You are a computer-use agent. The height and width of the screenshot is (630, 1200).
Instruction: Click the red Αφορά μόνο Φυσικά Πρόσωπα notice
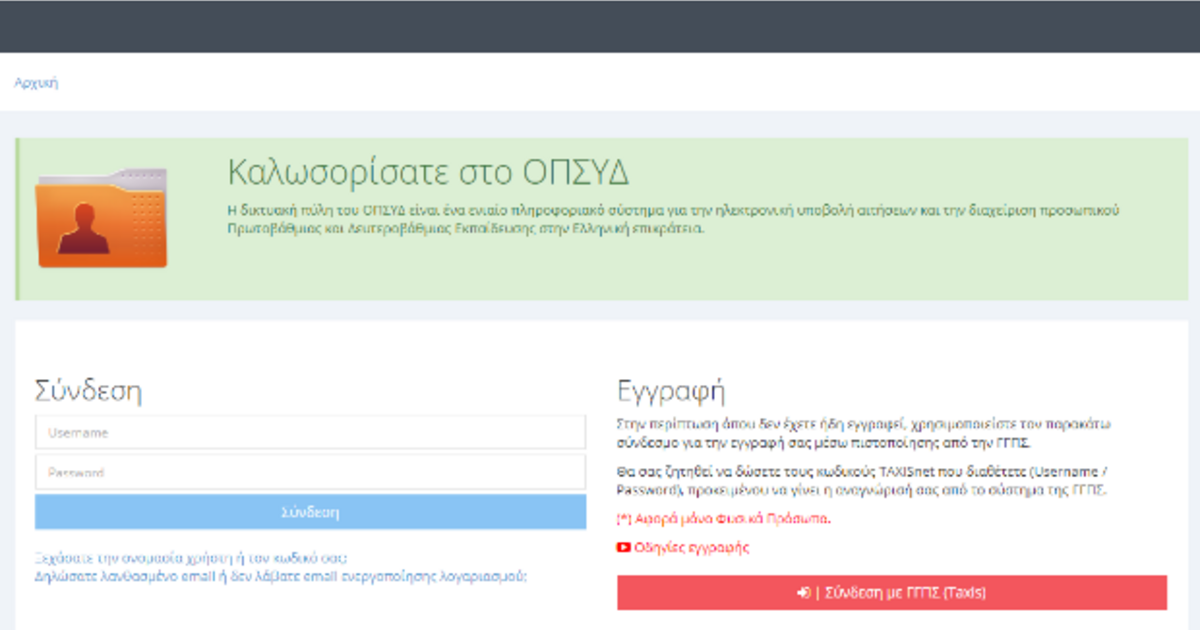[724, 519]
